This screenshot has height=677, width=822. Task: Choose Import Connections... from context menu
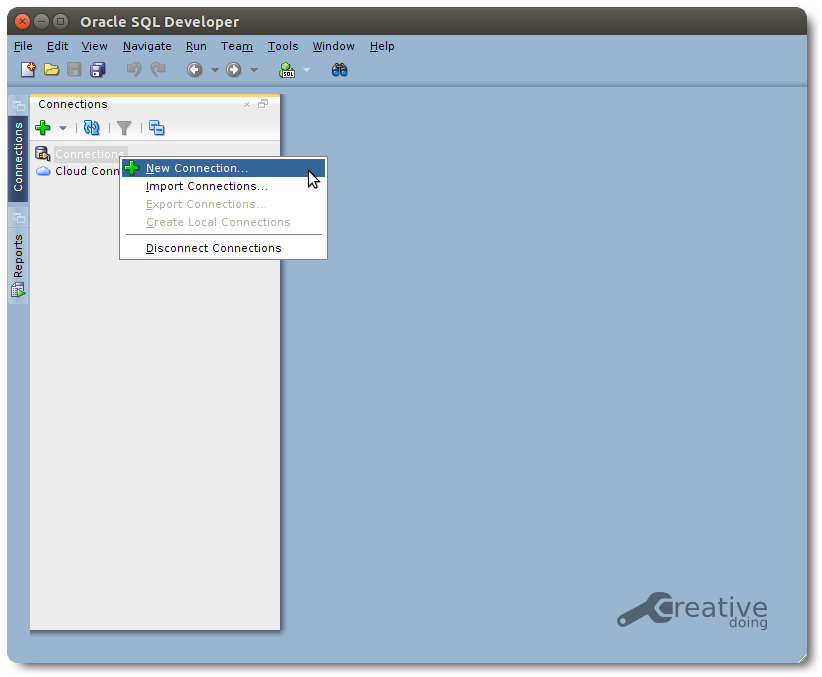click(x=223, y=186)
